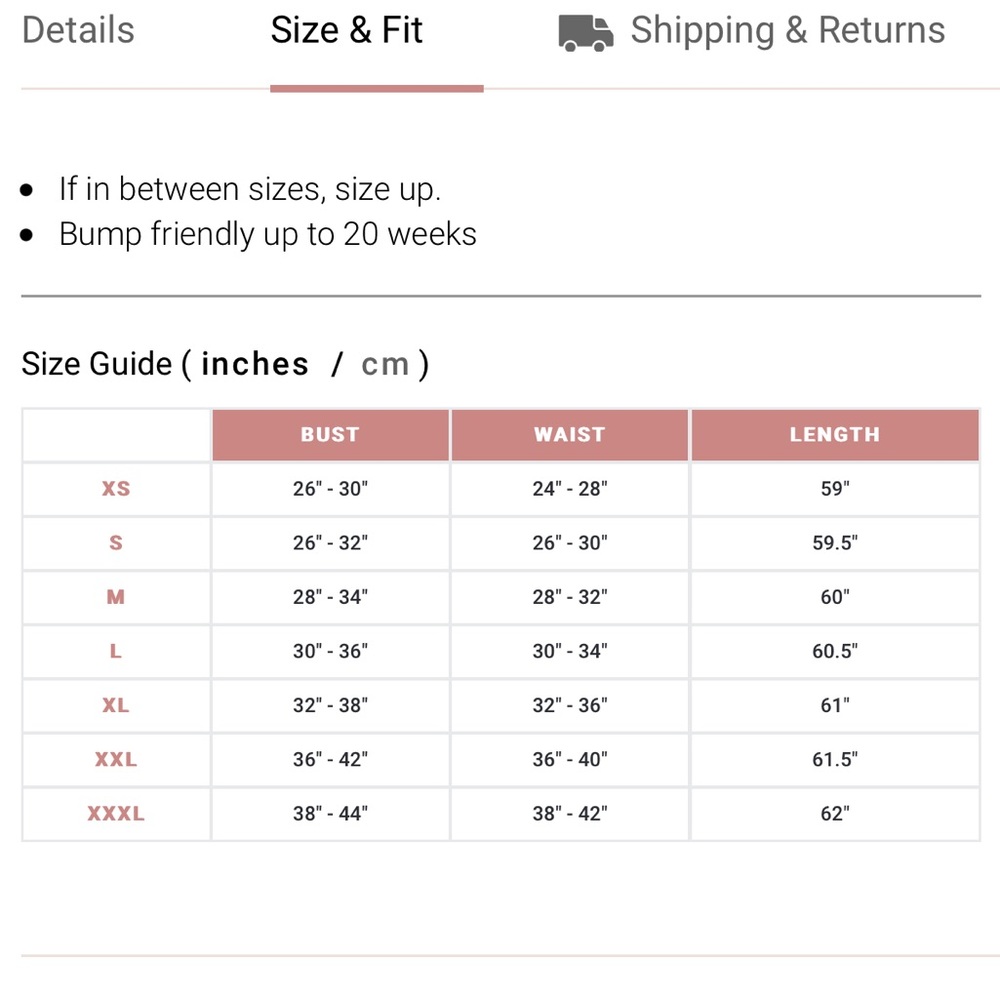Open the Shipping & Returns tab
The width and height of the screenshot is (1000, 1000).
click(787, 30)
